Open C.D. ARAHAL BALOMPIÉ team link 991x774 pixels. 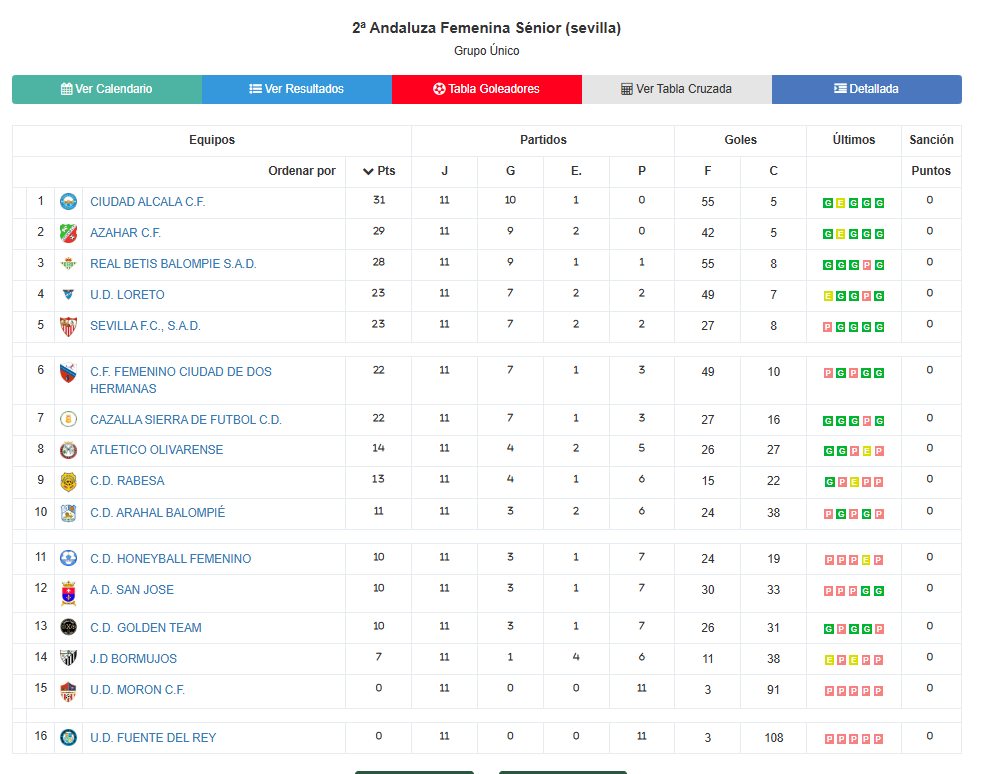(x=157, y=512)
